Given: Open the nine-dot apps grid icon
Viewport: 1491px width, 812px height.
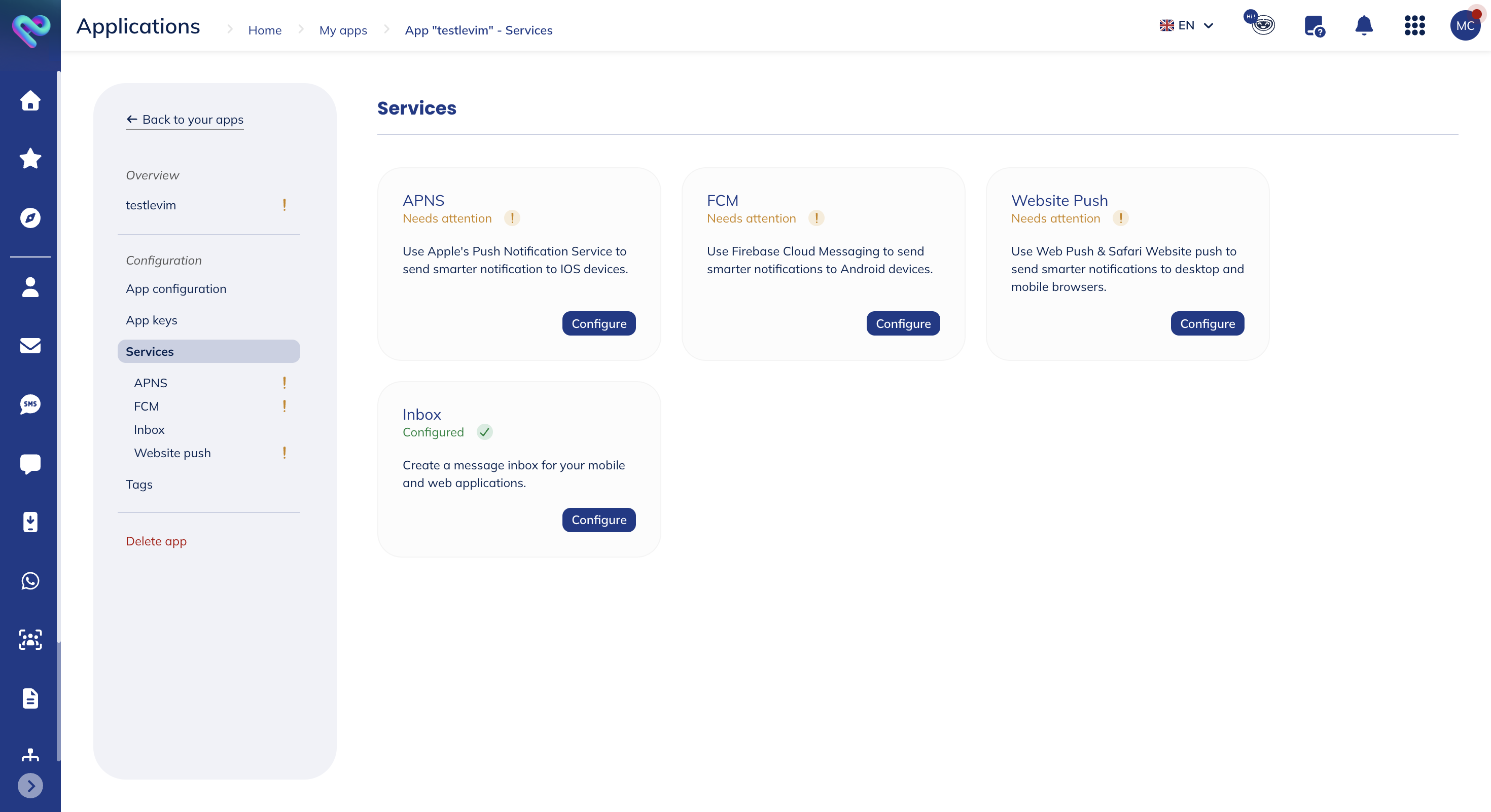Looking at the screenshot, I should pos(1414,25).
